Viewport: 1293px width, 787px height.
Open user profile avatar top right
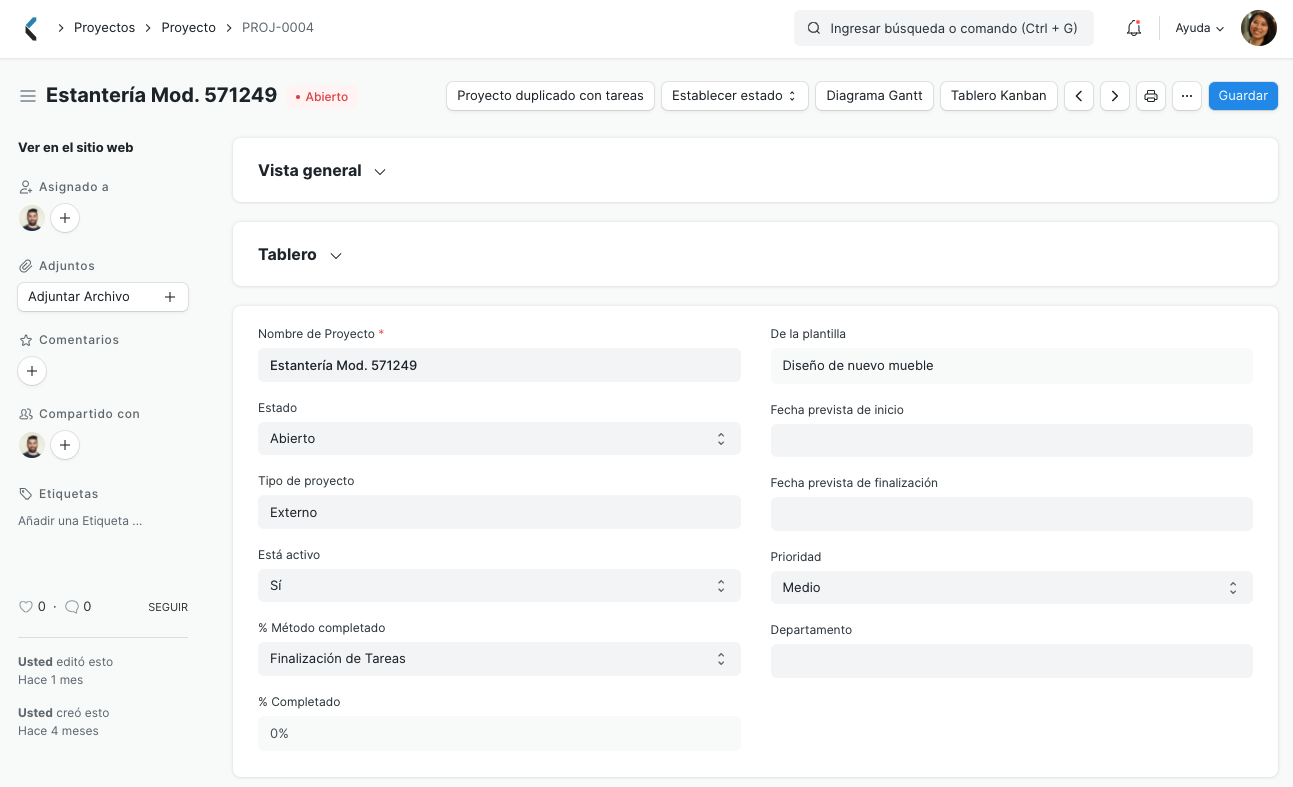[x=1259, y=28]
